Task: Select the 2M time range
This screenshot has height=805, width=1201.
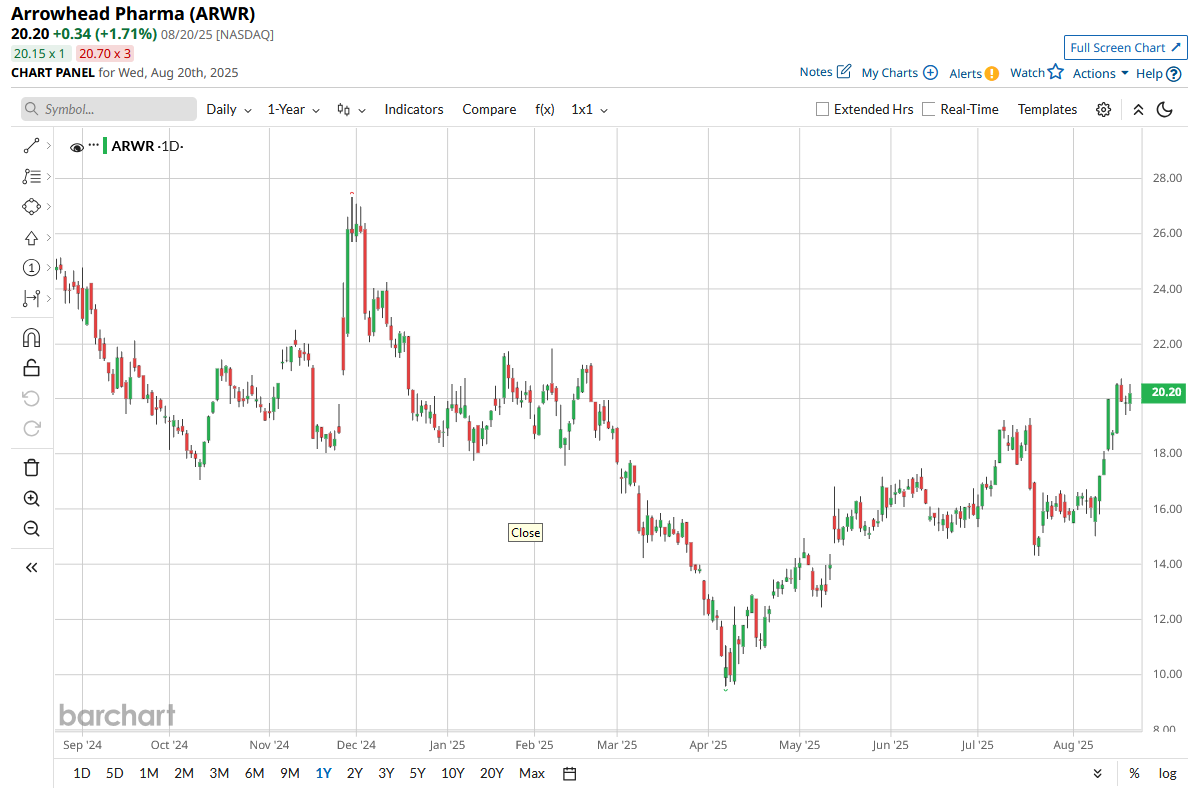Action: [x=184, y=773]
